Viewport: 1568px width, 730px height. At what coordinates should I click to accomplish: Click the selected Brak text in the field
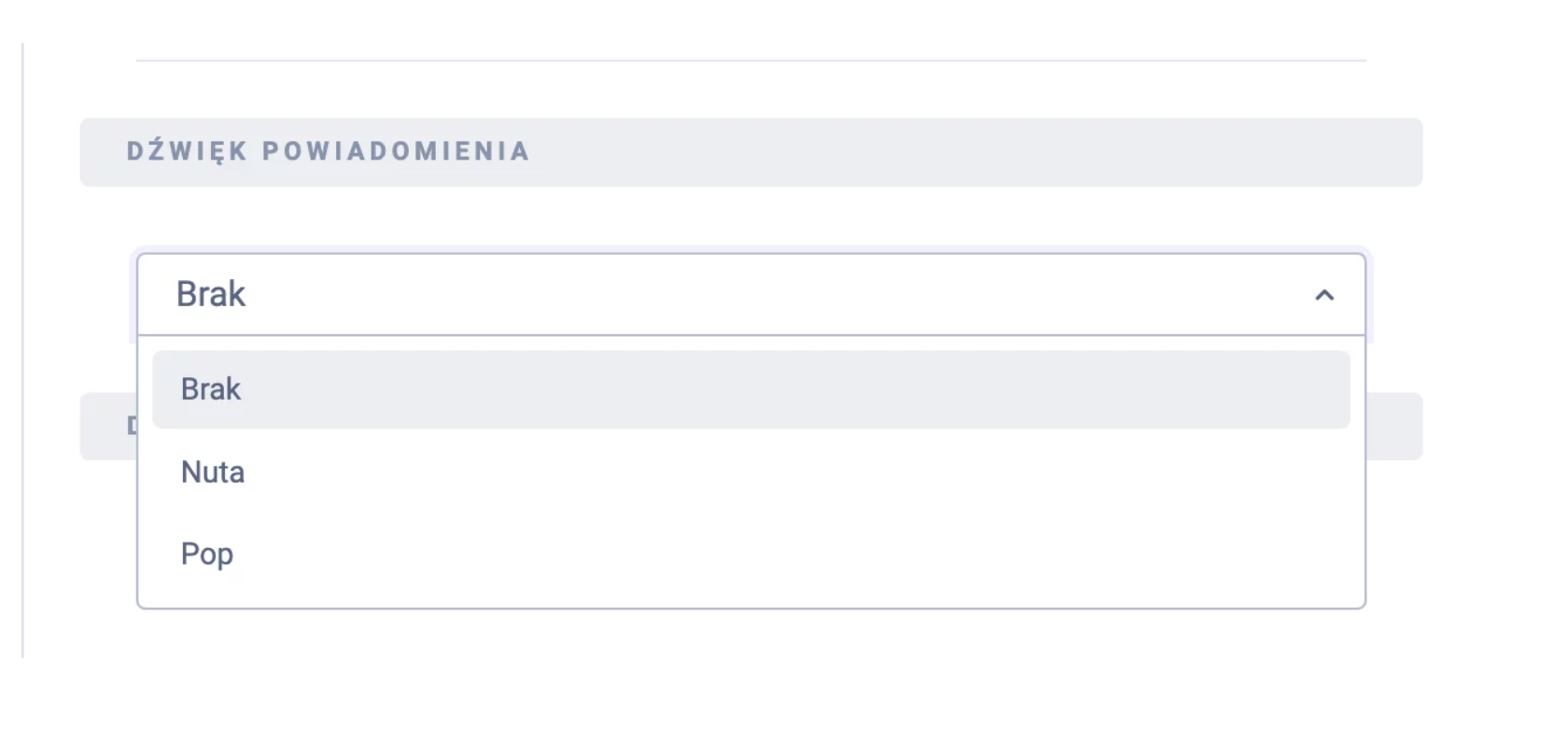(211, 294)
